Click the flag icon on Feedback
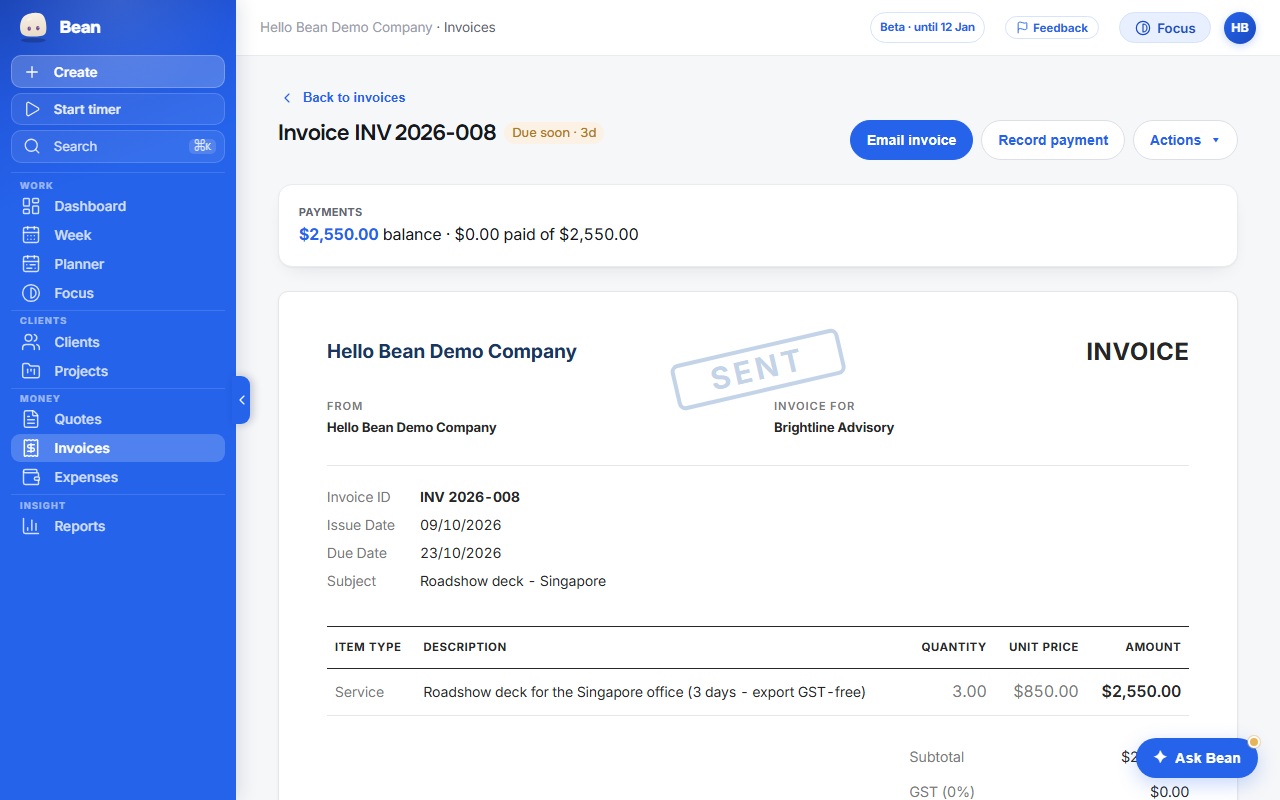The height and width of the screenshot is (800, 1280). 1023,28
